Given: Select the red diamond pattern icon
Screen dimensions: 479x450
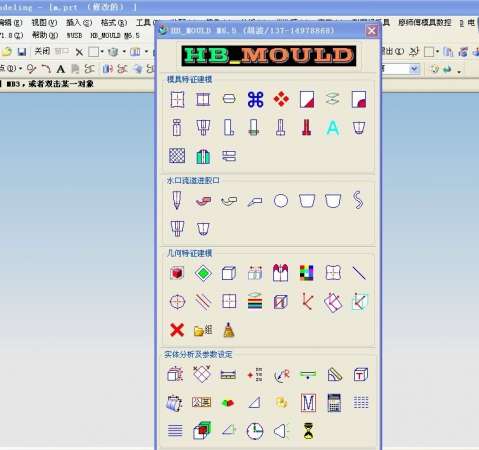Looking at the screenshot, I should coord(281,99).
